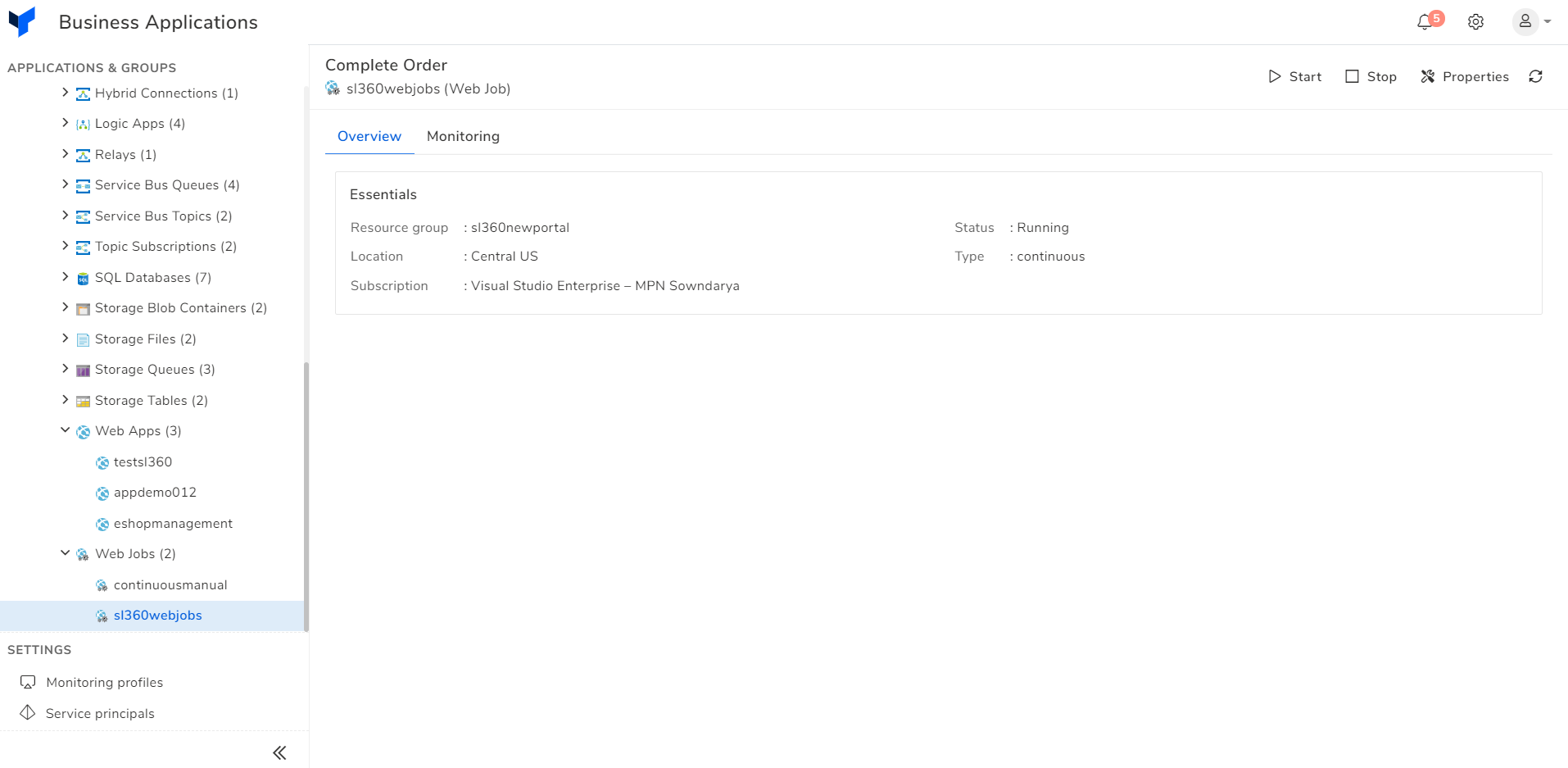Select the SQL Databases (7) label
The image size is (1568, 768).
pos(153,277)
